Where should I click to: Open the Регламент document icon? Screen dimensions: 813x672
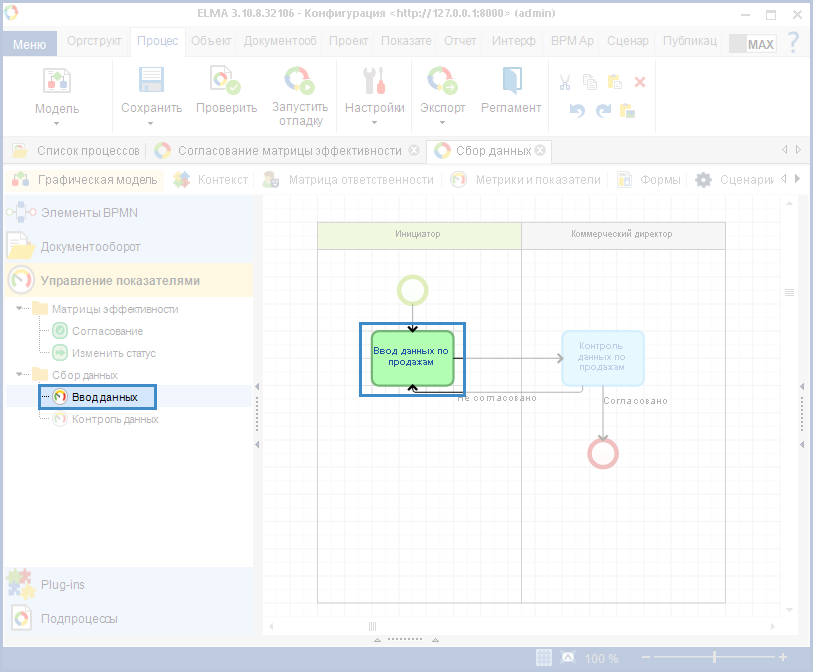pos(511,82)
